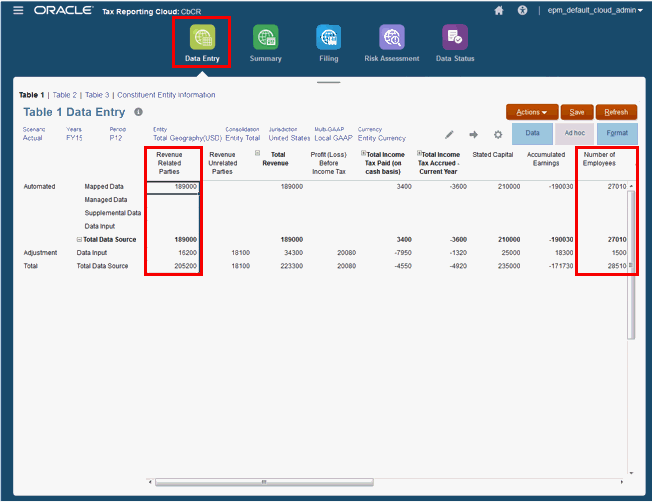Change Entity Total Geography(USD)
Viewport: 652px width, 502px height.
[188, 138]
